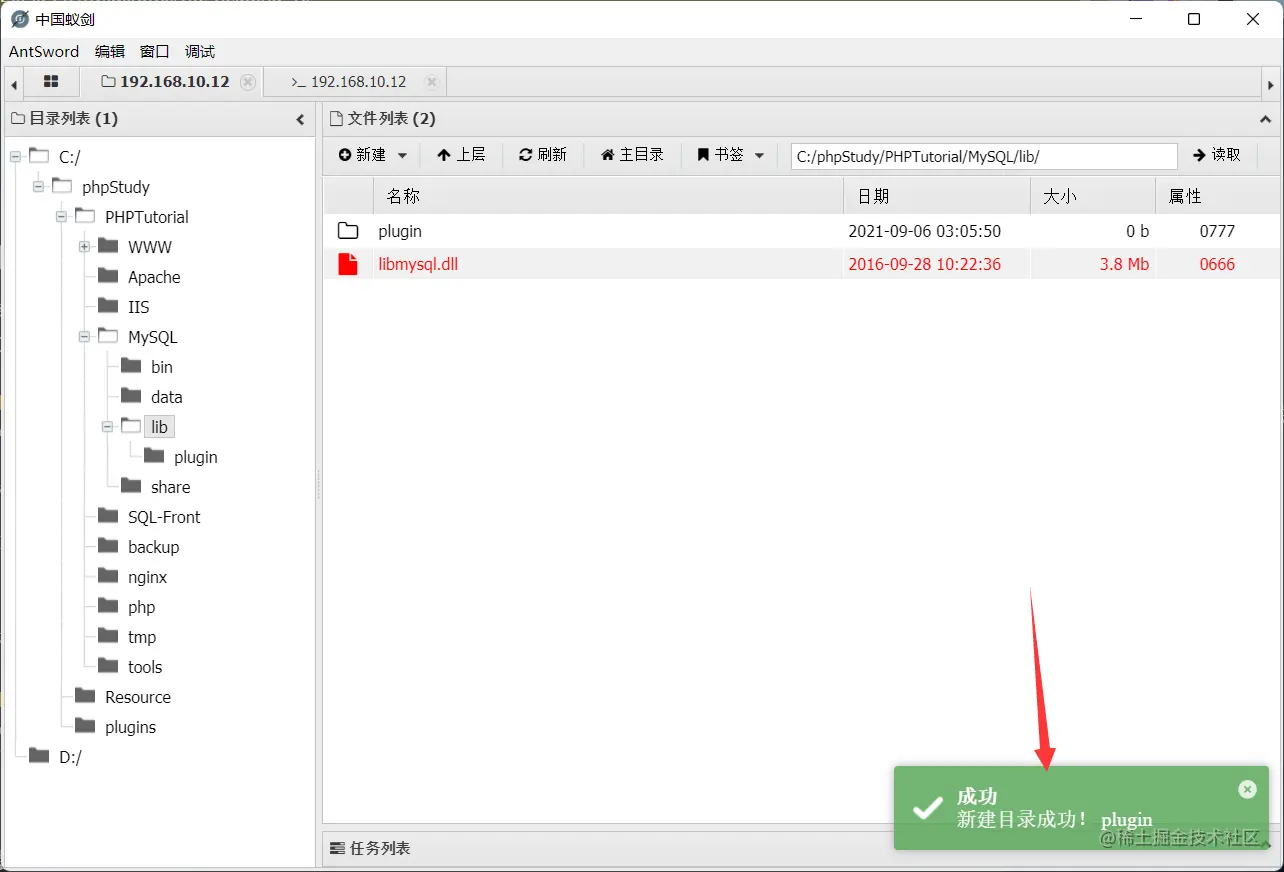
Task: Select the plugin folder icon in file list
Action: [348, 232]
